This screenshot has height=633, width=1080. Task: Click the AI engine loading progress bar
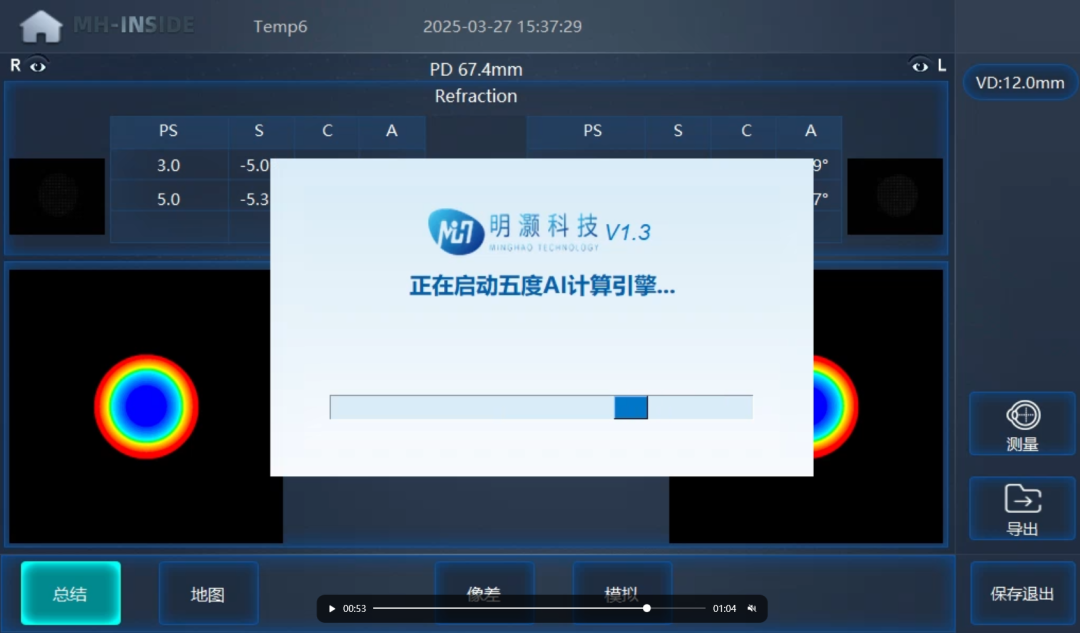541,407
